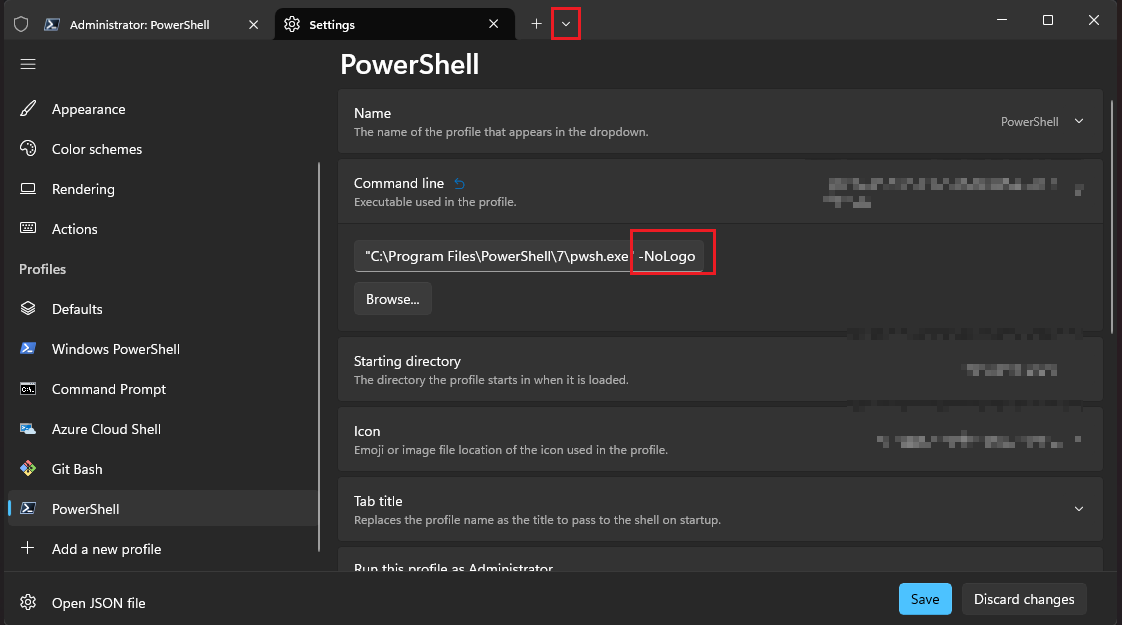Click the gear icon beside Open JSON file
Viewport: 1122px width, 625px height.
(x=28, y=603)
